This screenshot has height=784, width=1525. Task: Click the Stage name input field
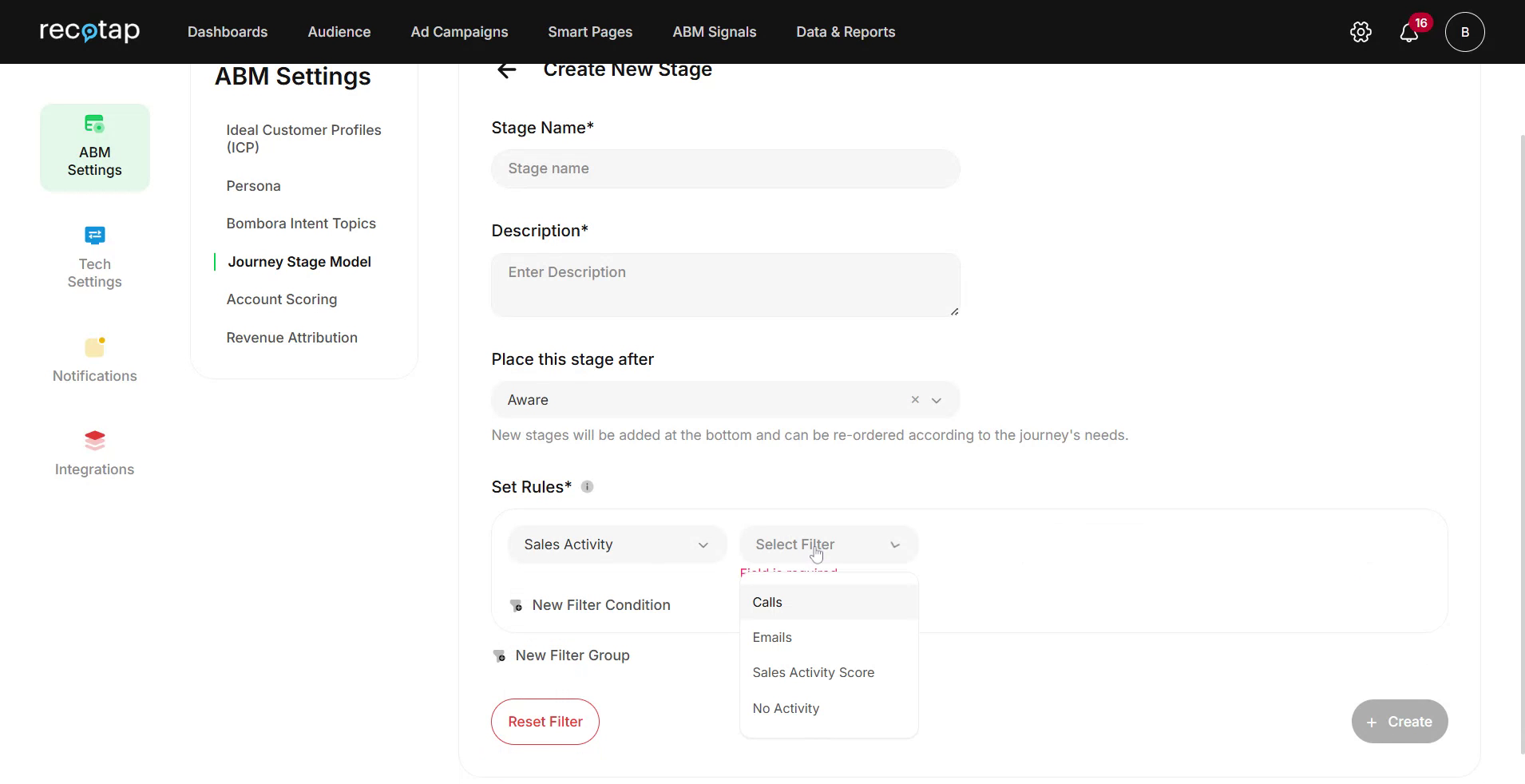click(725, 168)
